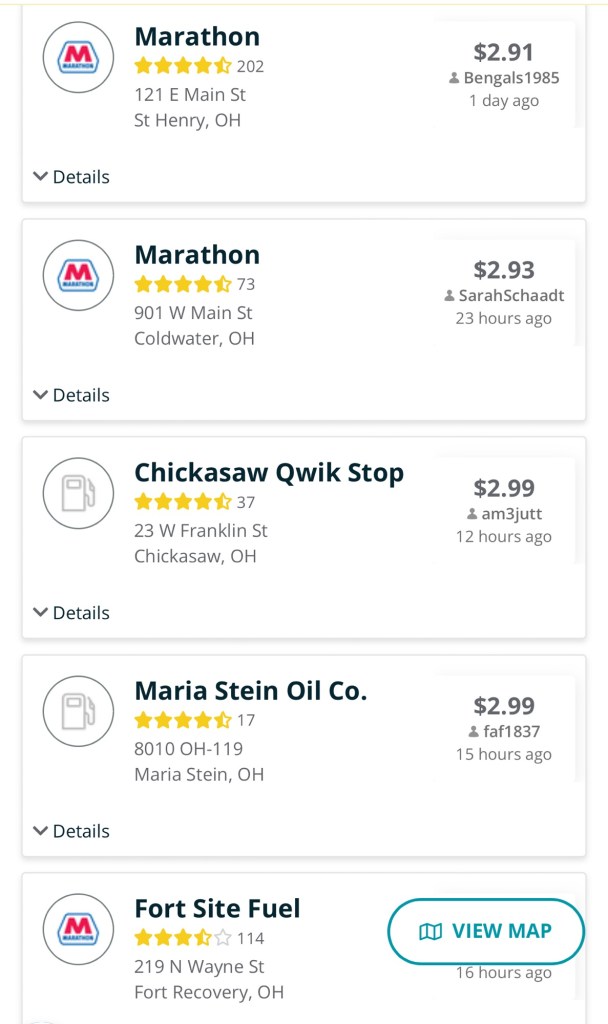Select the $2.93 price reported by SarahSchaadt
This screenshot has height=1024, width=608.
tap(503, 270)
